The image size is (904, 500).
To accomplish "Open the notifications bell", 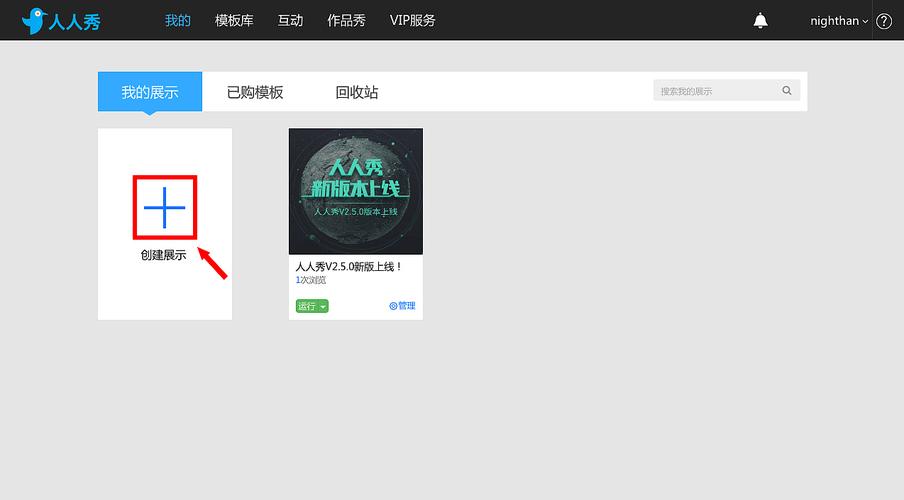I will coord(761,21).
